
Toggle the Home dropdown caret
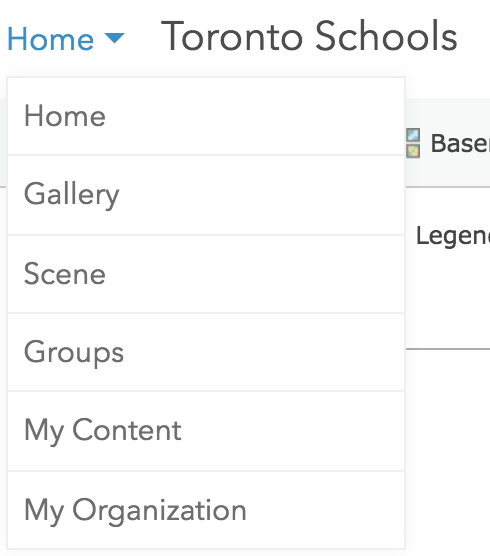pyautogui.click(x=115, y=38)
